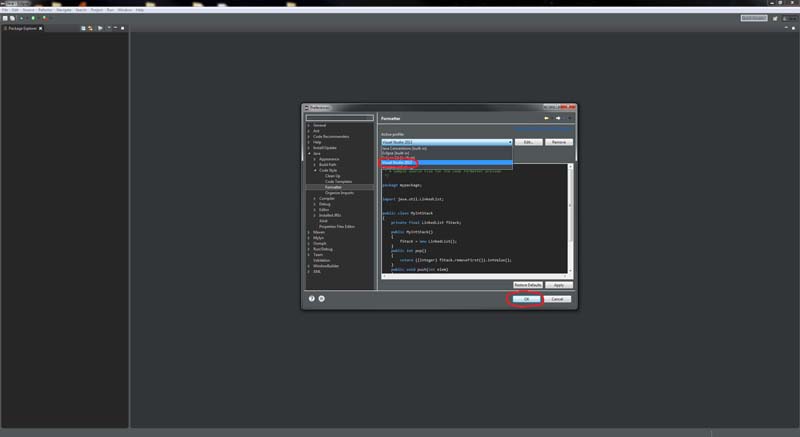Click Collapse All in Package Explorer
Screen dimensions: 800x437
tap(83, 28)
